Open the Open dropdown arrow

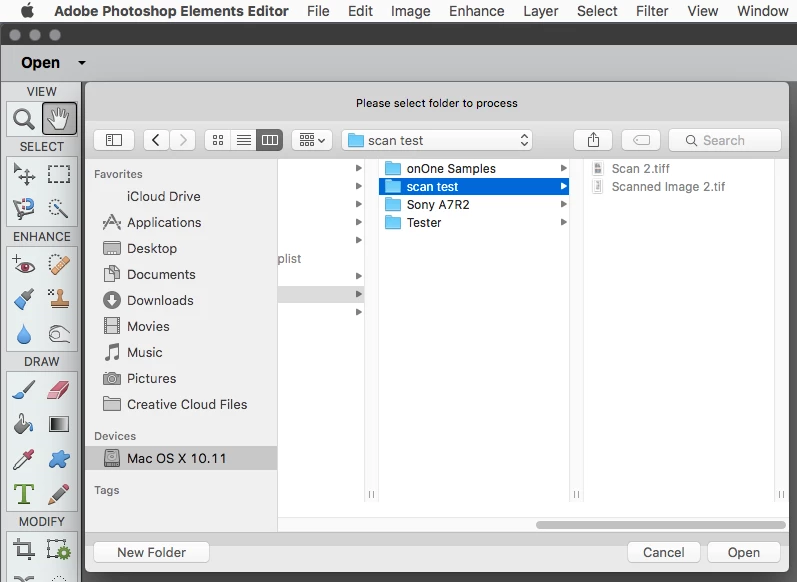[x=82, y=63]
